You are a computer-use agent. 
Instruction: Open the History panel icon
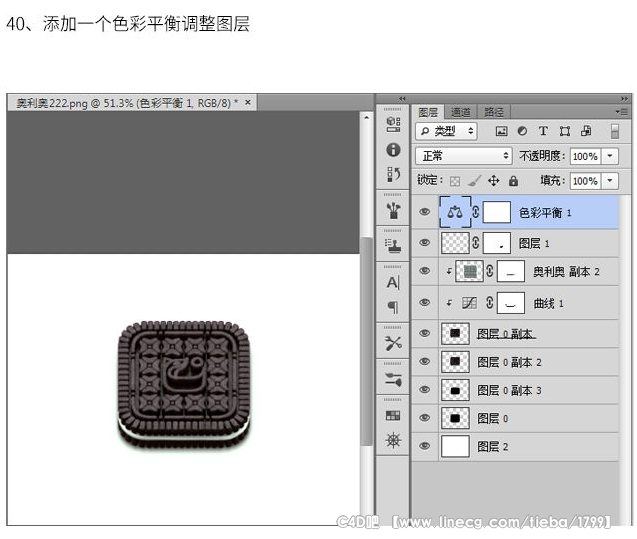(x=393, y=174)
